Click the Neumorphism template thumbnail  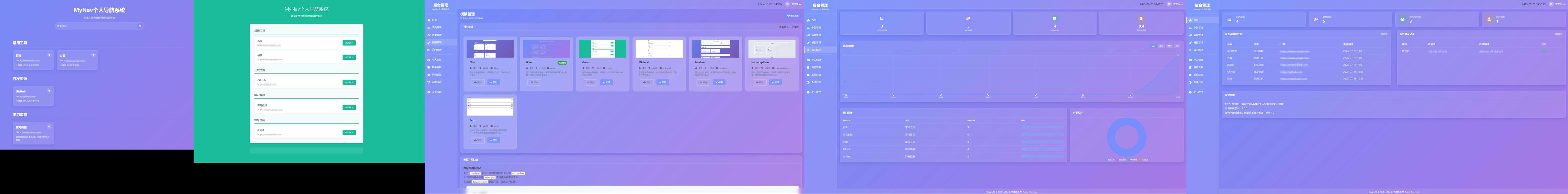tap(772, 49)
